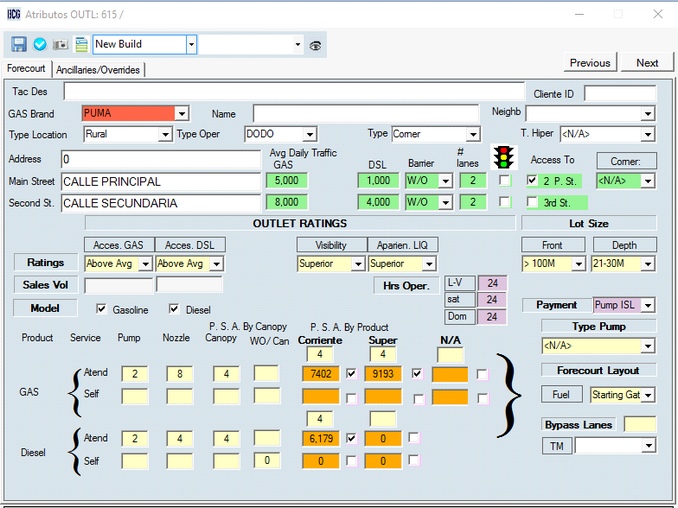Open the Main Street Barrier W/O dropdown

(445, 181)
